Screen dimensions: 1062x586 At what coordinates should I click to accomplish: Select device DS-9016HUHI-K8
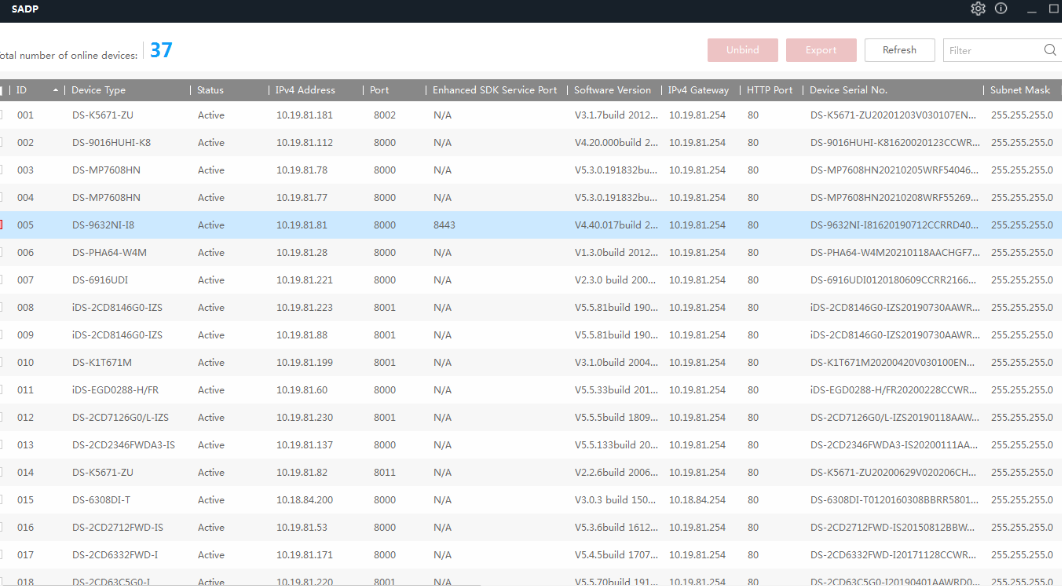pos(112,143)
